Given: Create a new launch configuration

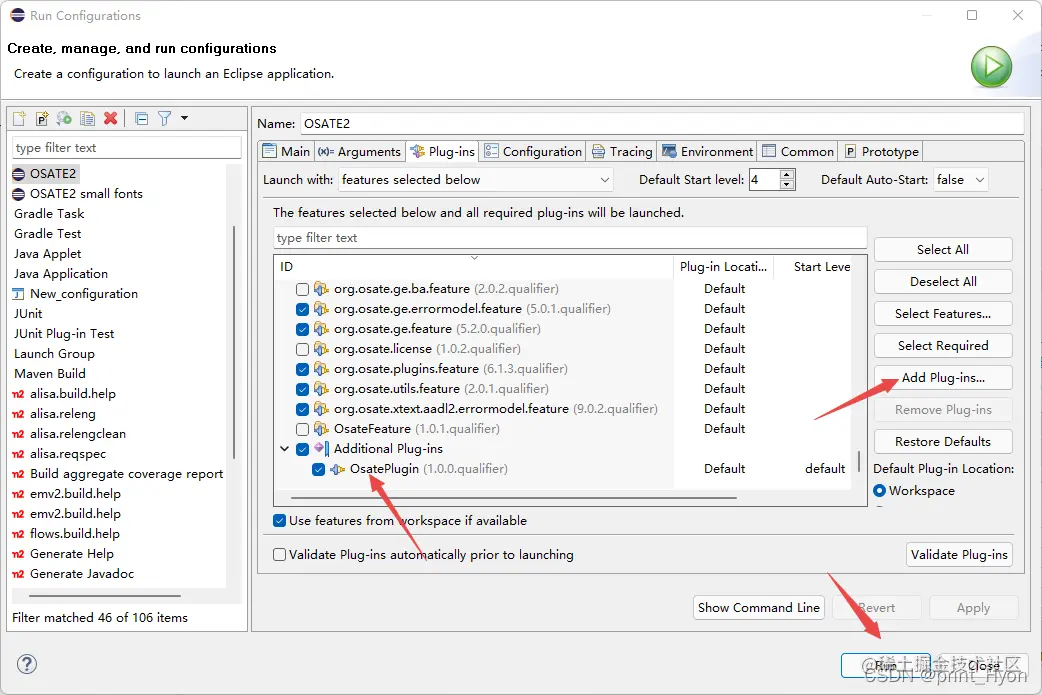Looking at the screenshot, I should 19,118.
